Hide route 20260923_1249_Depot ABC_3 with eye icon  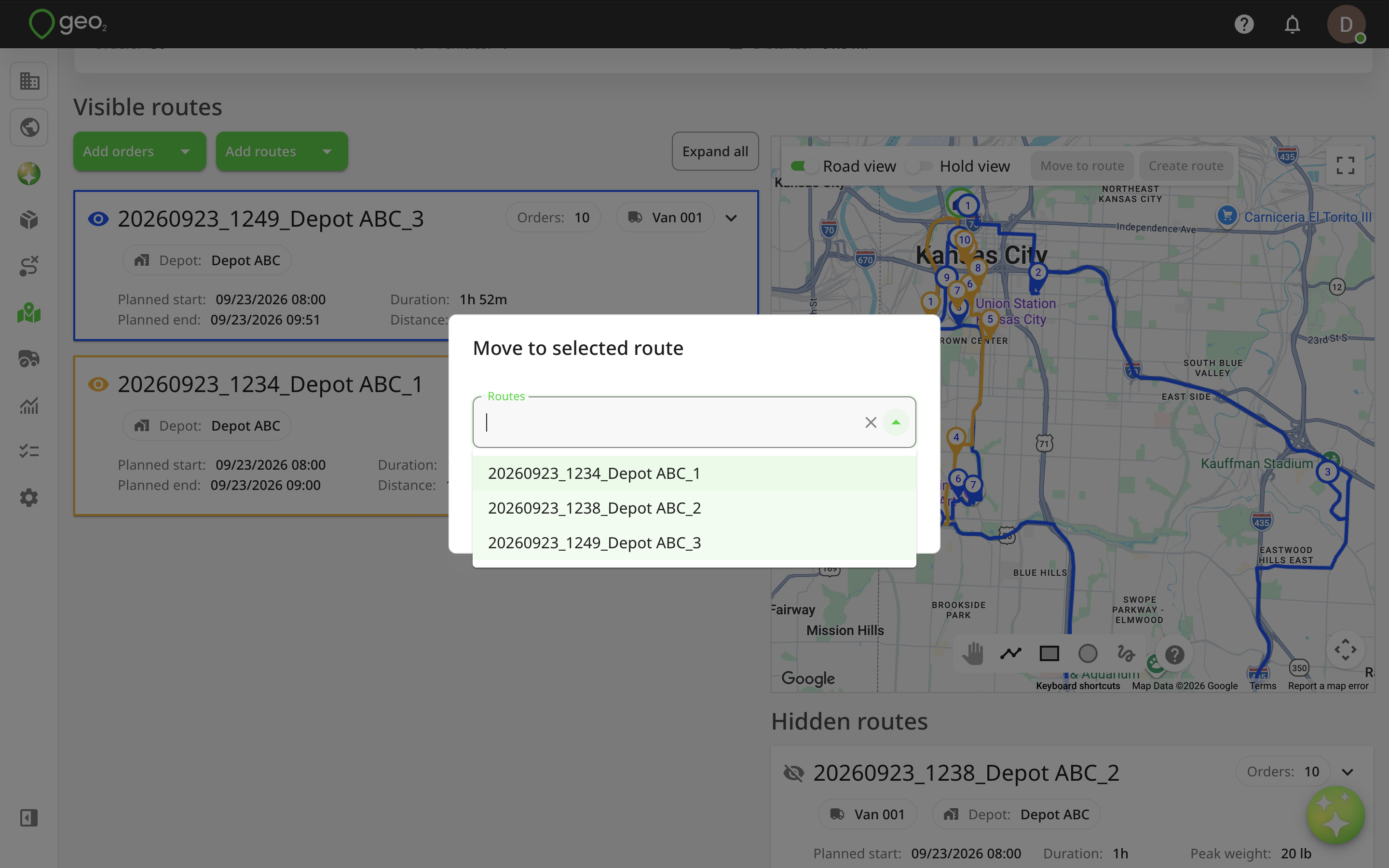click(98, 219)
